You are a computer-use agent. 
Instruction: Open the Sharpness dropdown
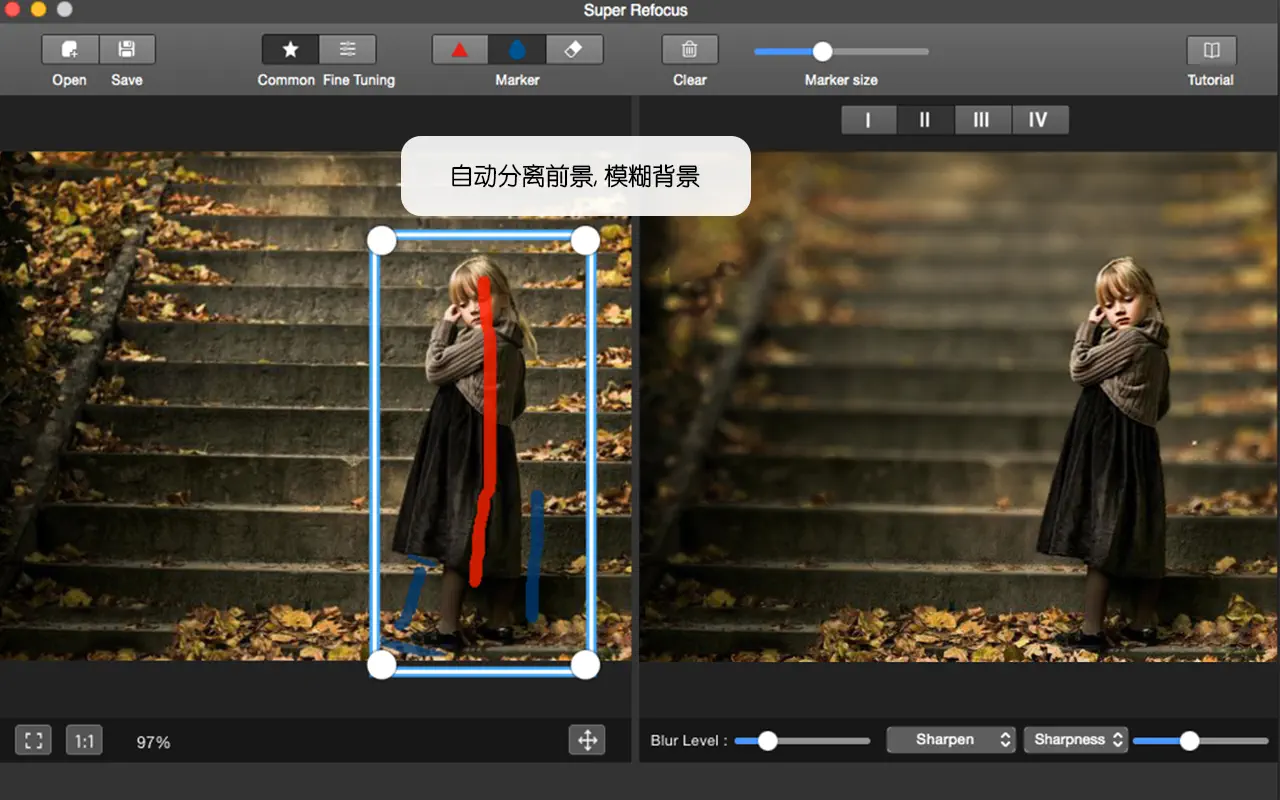click(x=1076, y=739)
